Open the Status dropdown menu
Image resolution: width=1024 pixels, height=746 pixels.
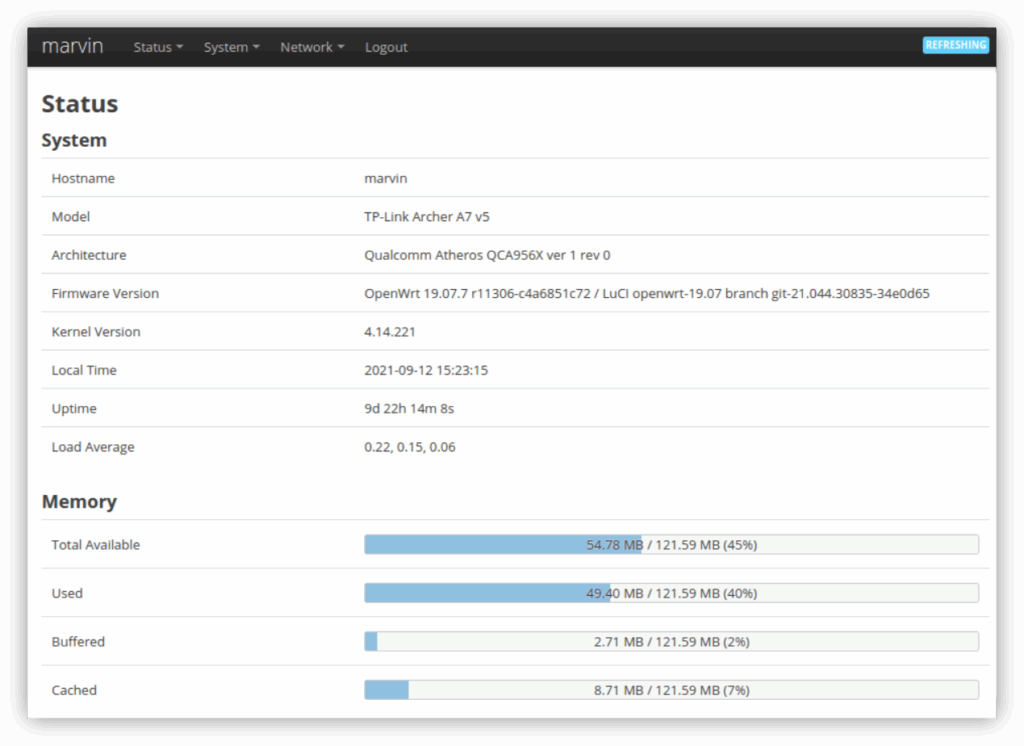(158, 47)
